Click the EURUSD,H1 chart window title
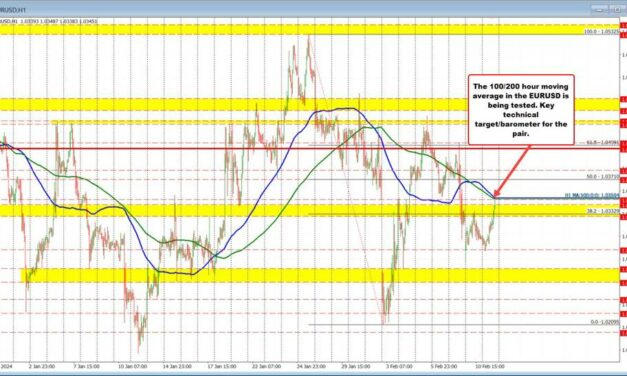Image resolution: width=627 pixels, height=376 pixels. 13,9
